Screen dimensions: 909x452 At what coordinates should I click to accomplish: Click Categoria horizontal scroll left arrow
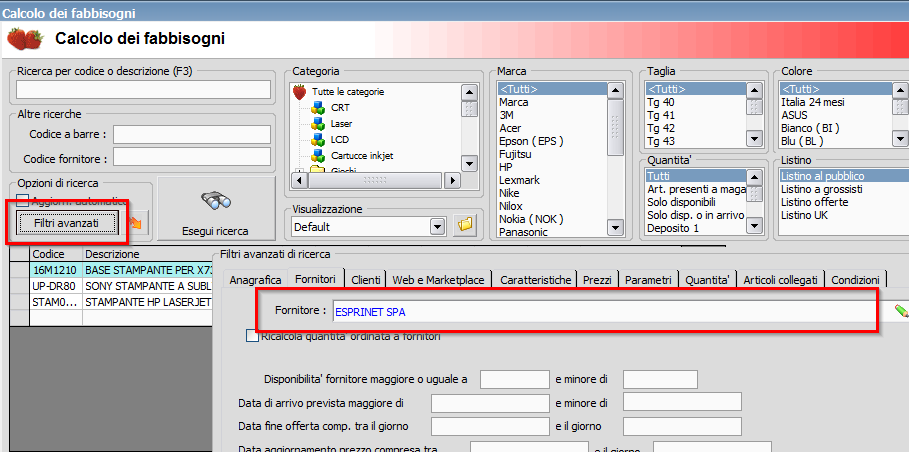301,180
